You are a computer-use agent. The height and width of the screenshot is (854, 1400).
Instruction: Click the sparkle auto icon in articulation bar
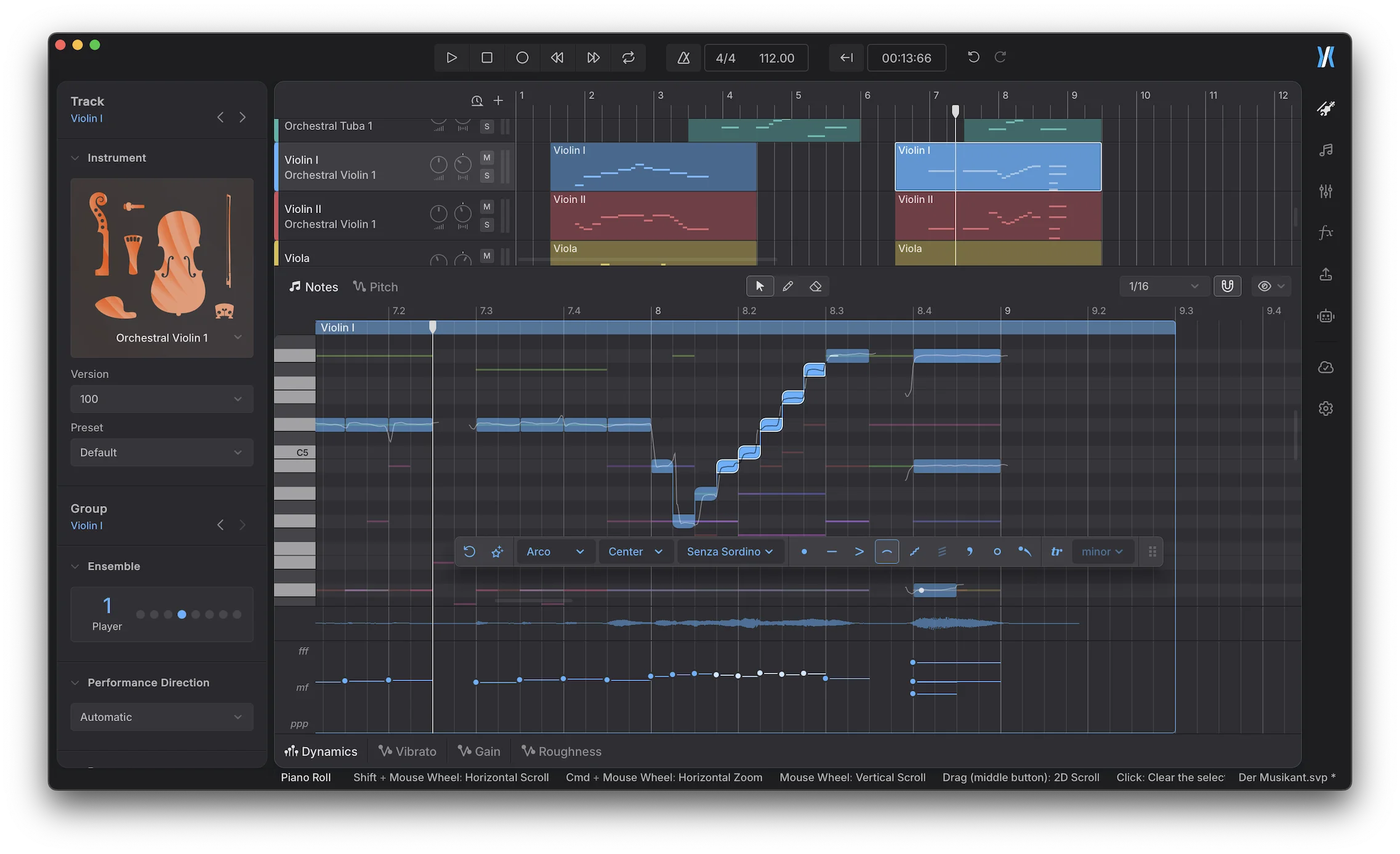497,552
